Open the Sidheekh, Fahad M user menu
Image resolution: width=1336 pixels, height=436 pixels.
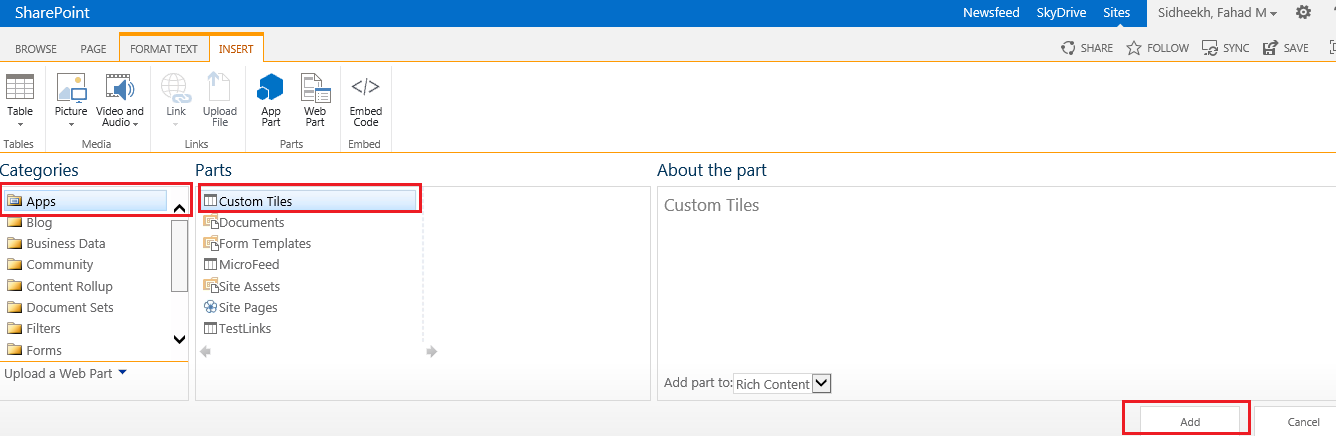tap(1217, 13)
